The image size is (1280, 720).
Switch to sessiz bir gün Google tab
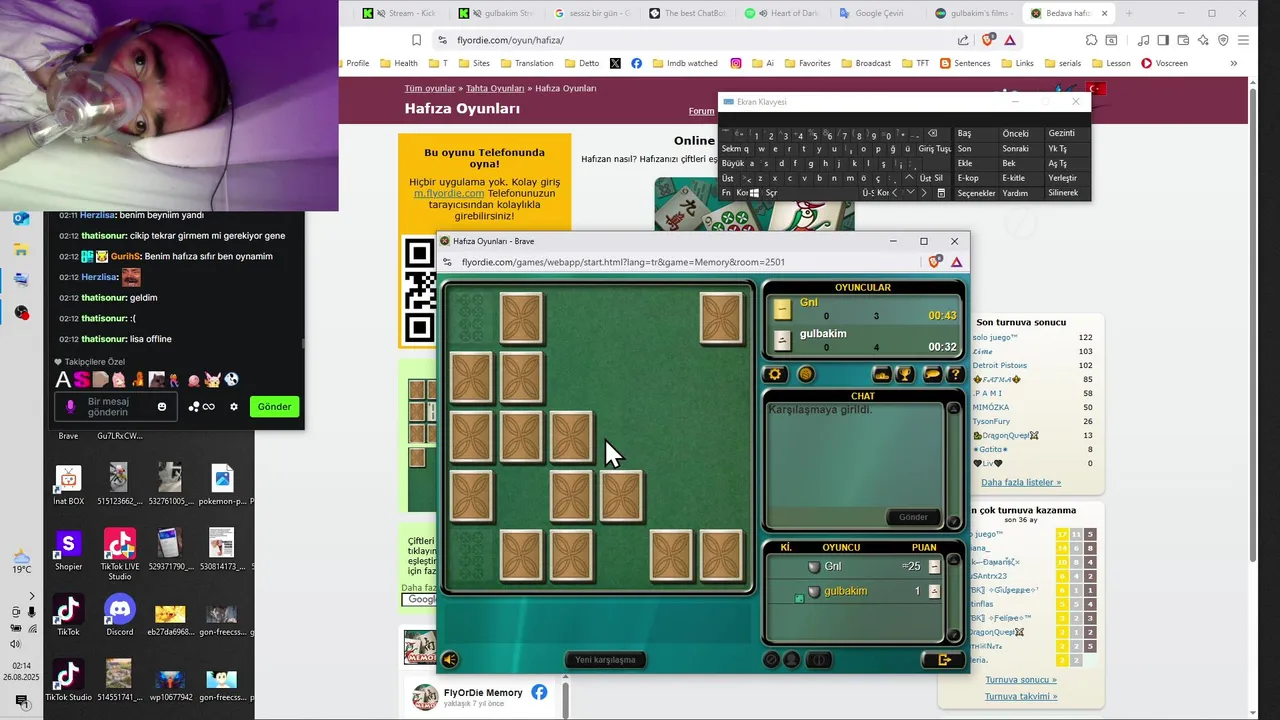(x=591, y=13)
